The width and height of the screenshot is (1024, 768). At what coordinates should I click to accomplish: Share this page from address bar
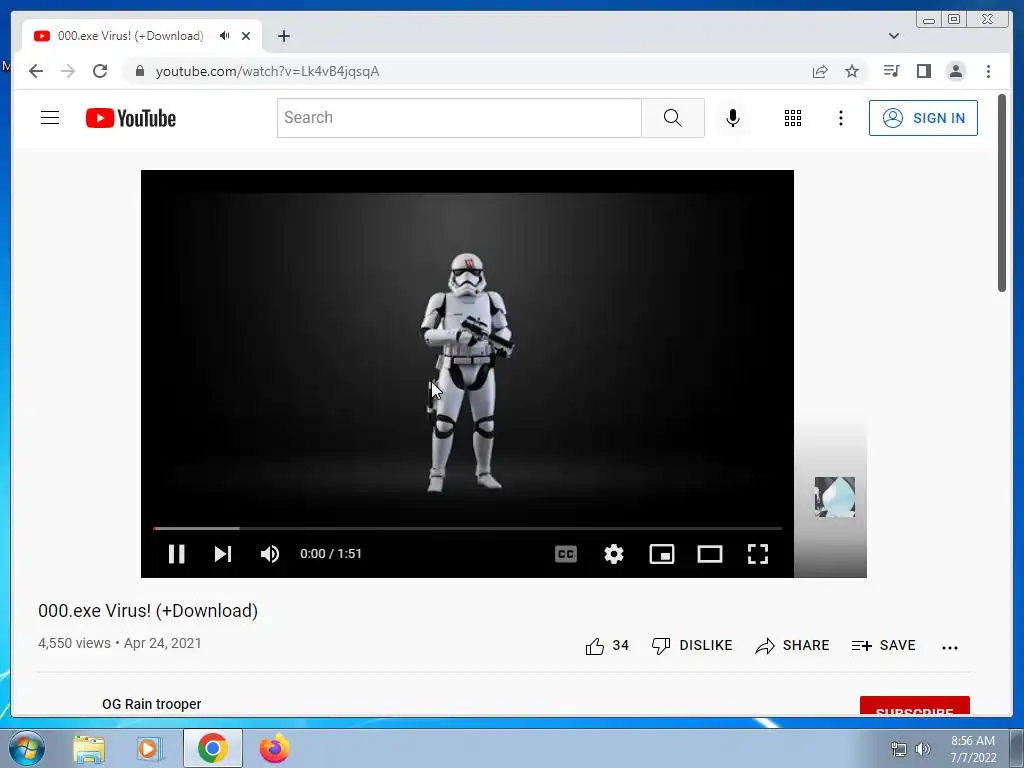820,71
